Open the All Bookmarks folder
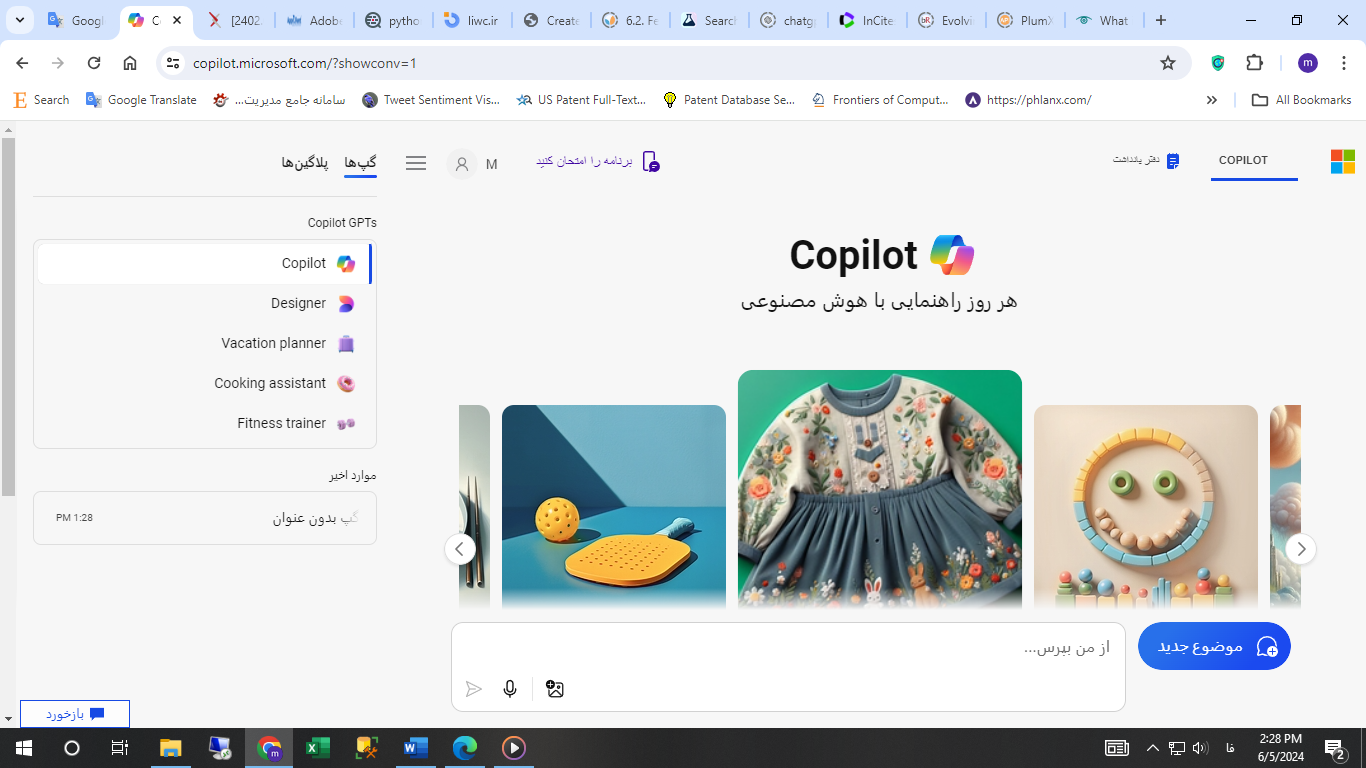Viewport: 1366px width, 768px height. point(1301,100)
